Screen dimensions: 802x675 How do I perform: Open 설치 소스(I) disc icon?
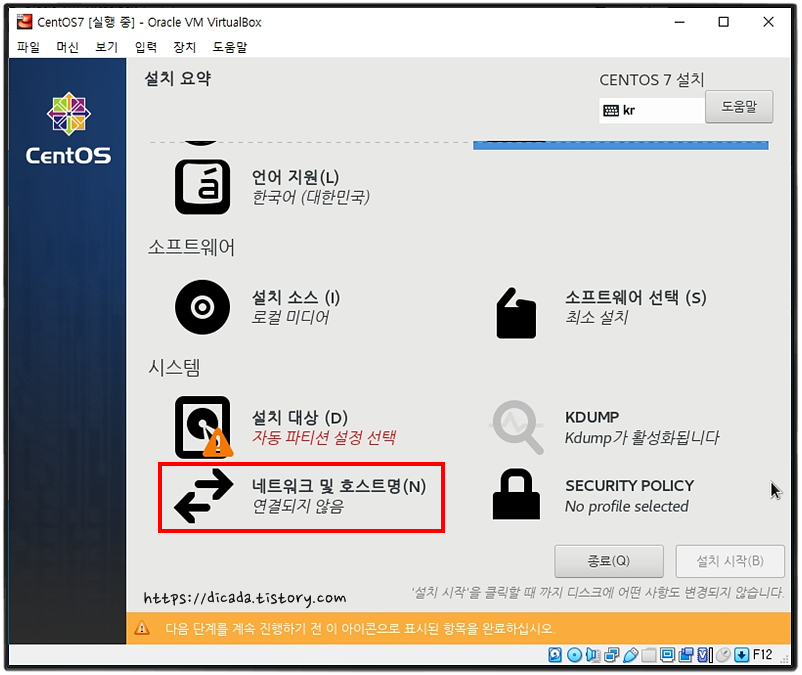(203, 307)
